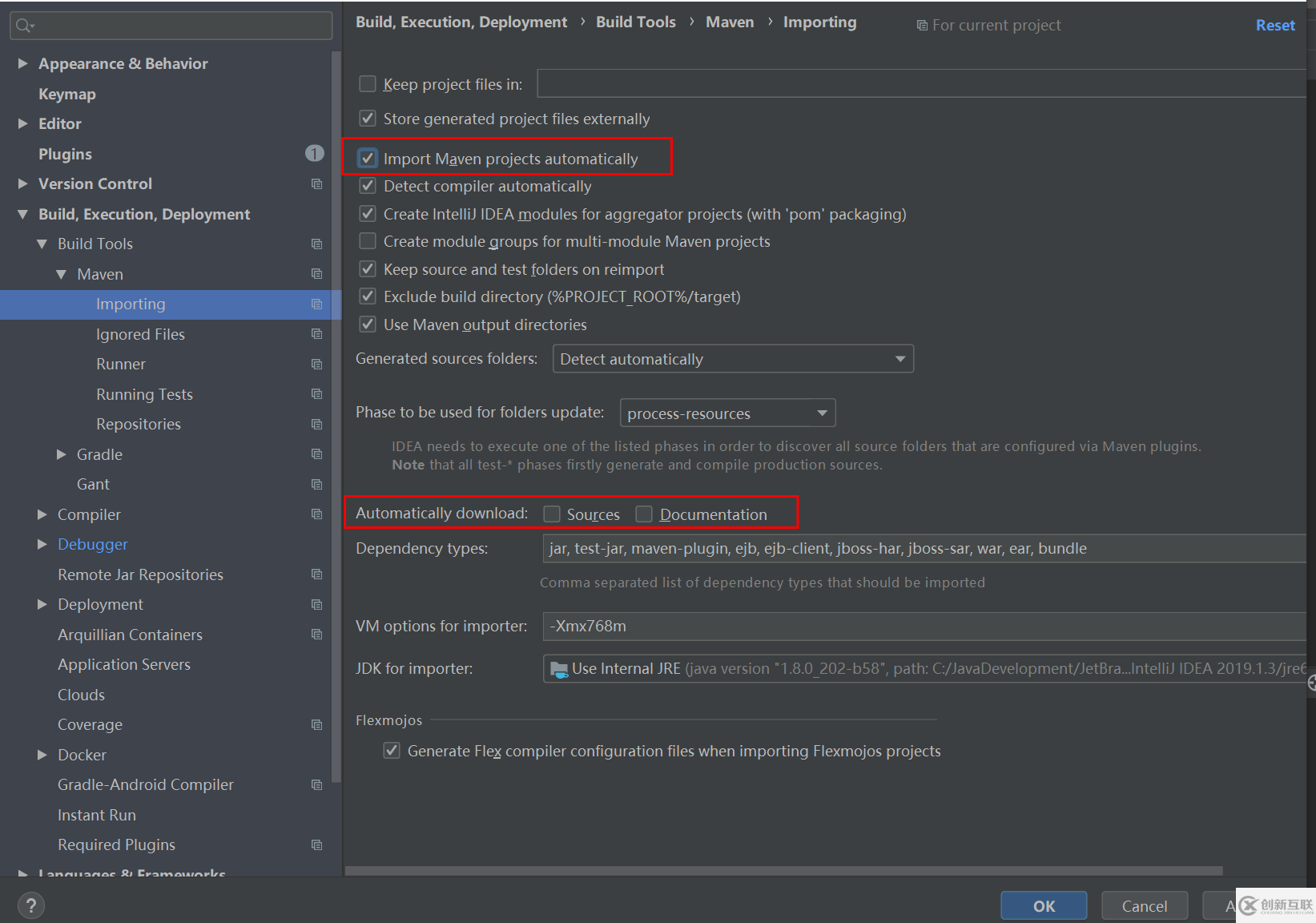Disable Import Maven projects automatically

[368, 159]
